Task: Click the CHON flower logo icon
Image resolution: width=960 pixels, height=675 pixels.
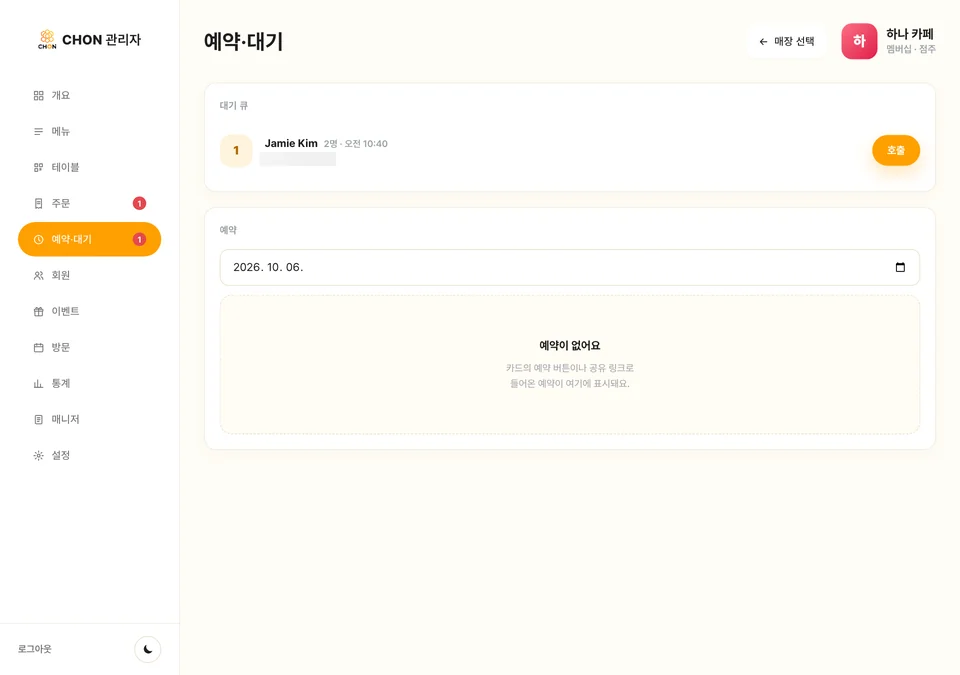Action: (47, 39)
